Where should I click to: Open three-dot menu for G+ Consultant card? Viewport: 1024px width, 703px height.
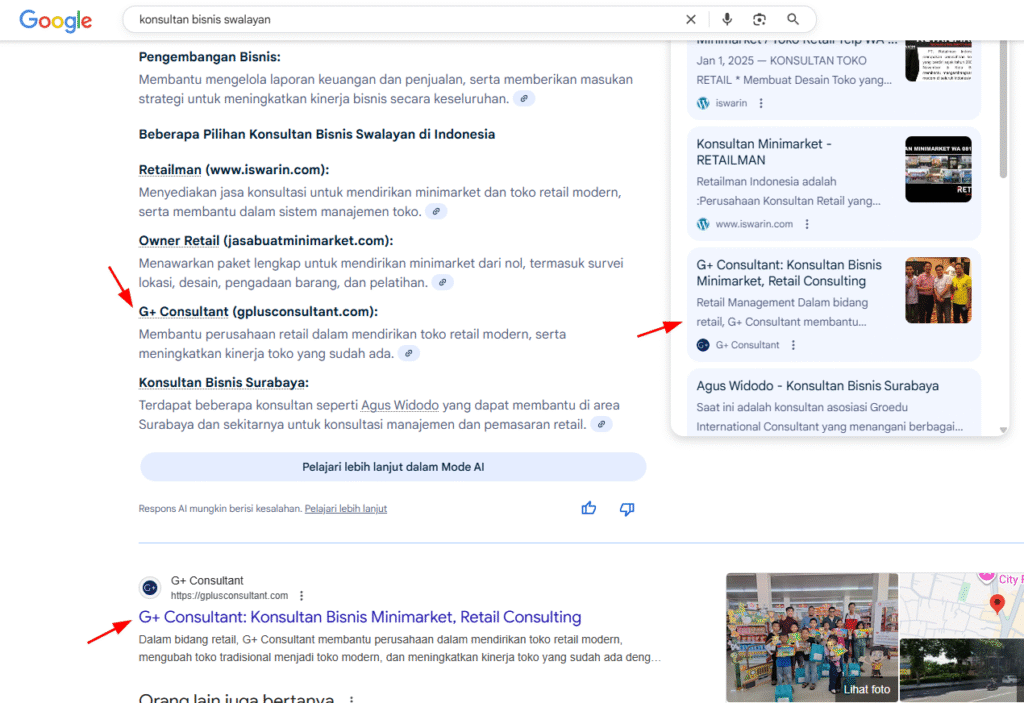(x=794, y=345)
